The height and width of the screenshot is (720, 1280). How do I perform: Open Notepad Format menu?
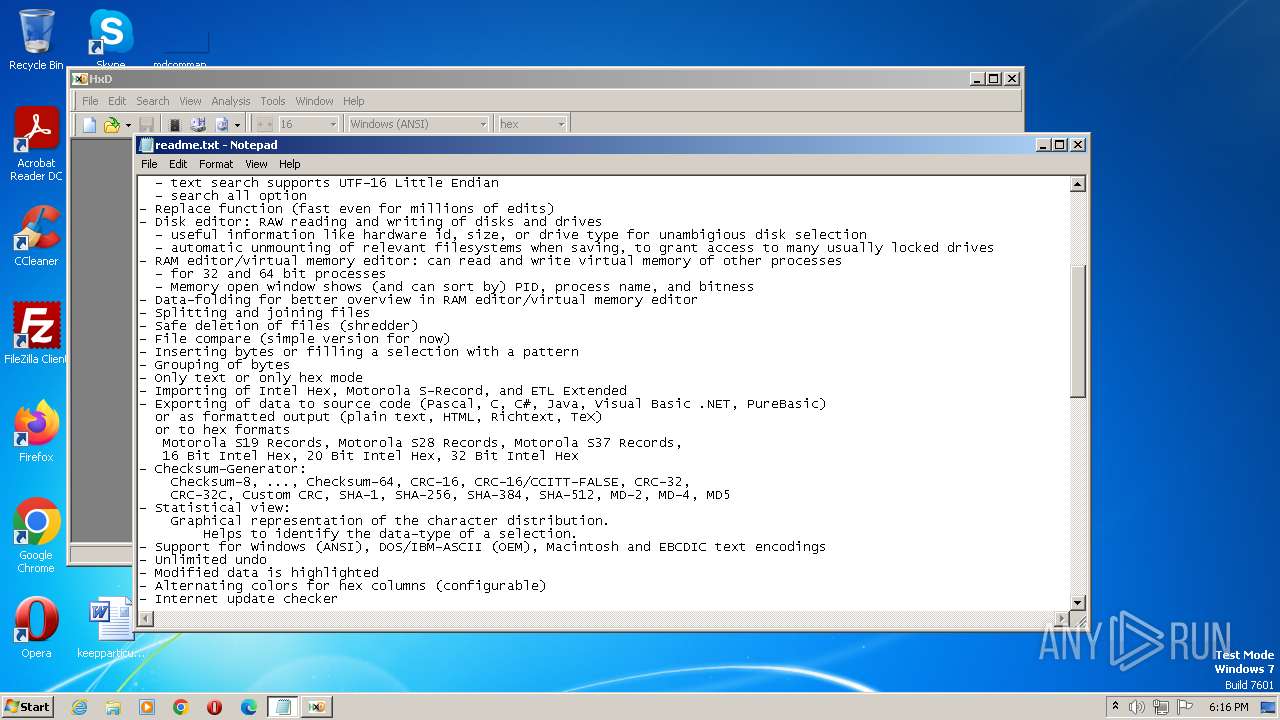click(x=216, y=164)
